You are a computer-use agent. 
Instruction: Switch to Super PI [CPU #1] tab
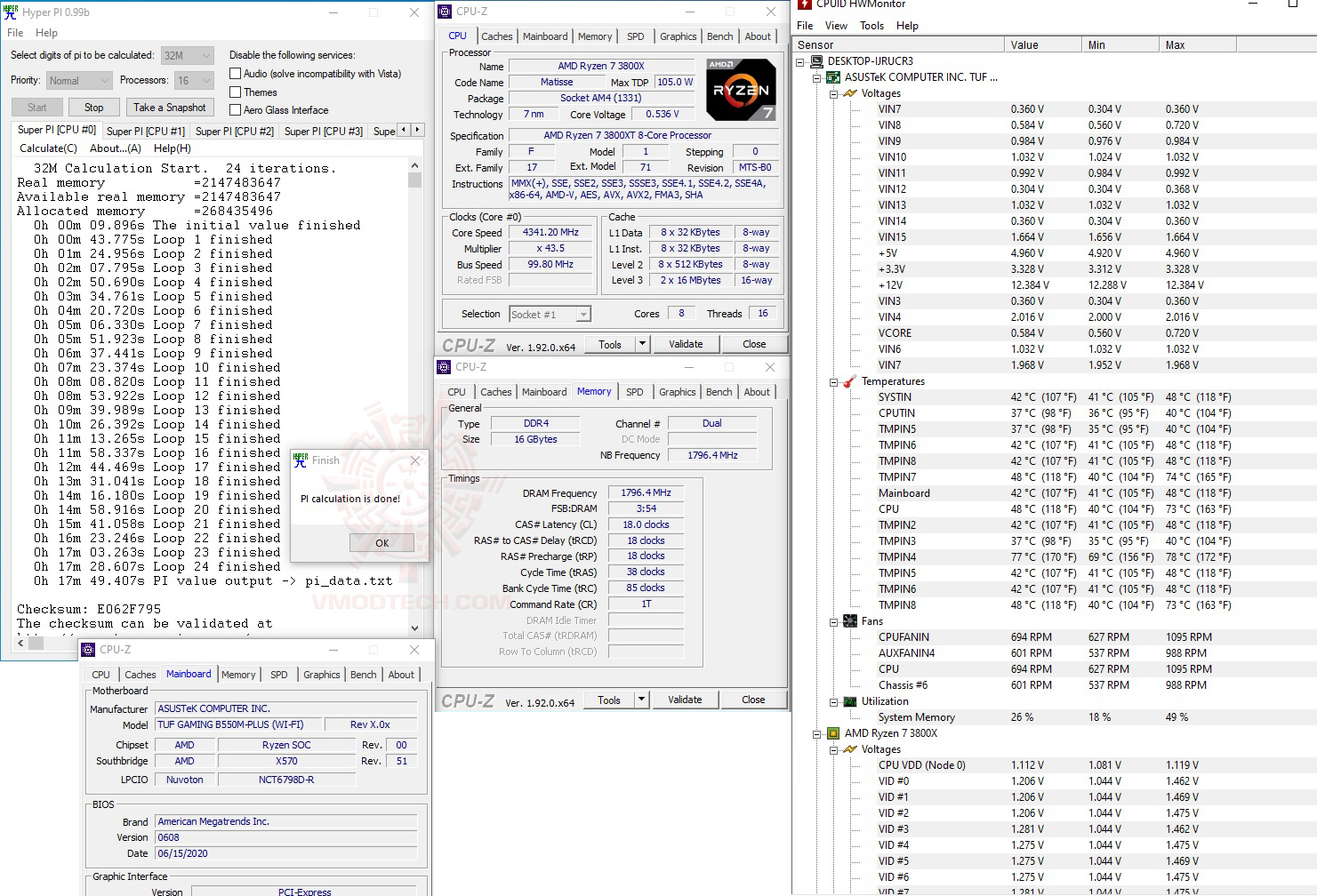click(x=146, y=132)
